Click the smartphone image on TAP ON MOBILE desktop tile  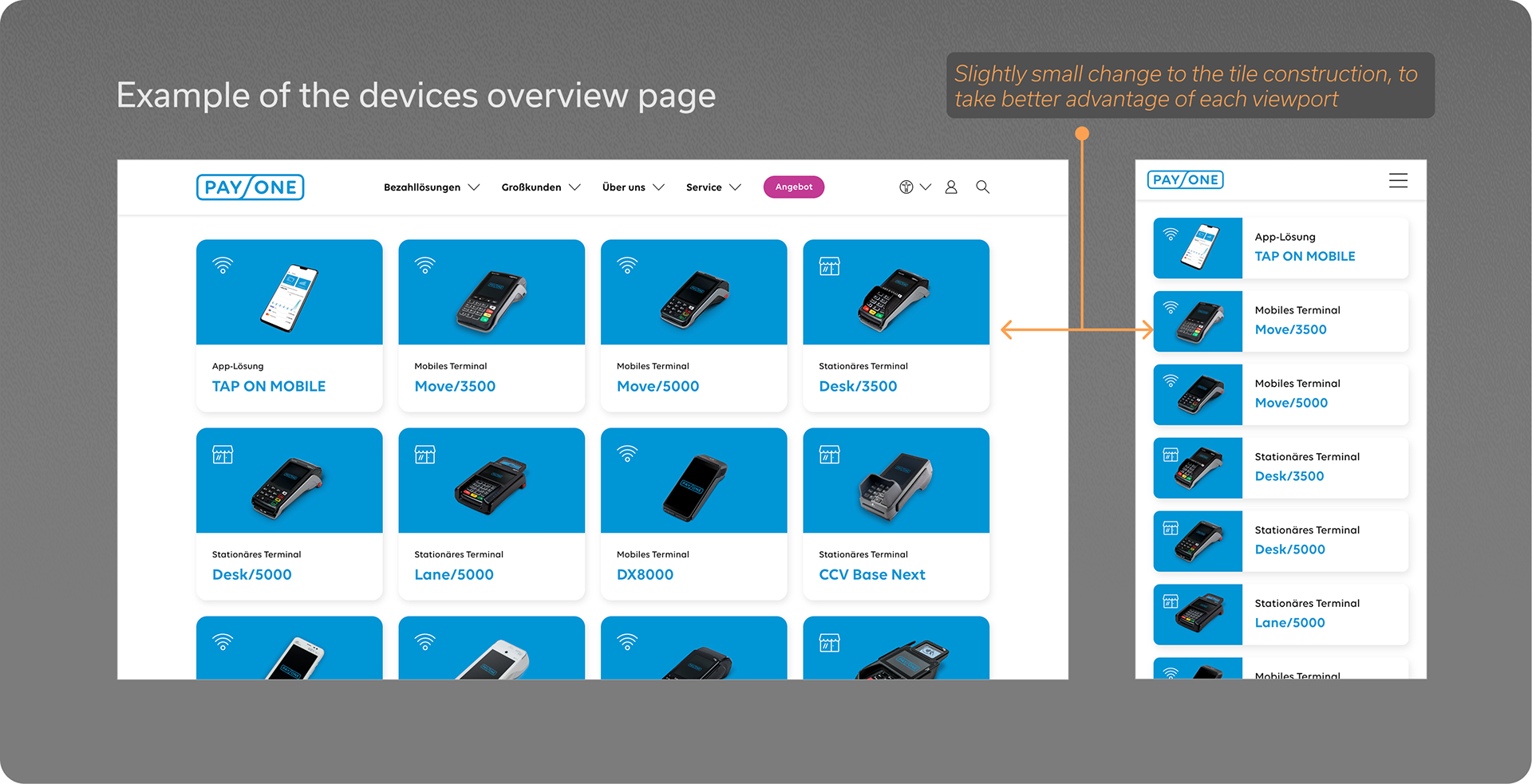point(289,297)
